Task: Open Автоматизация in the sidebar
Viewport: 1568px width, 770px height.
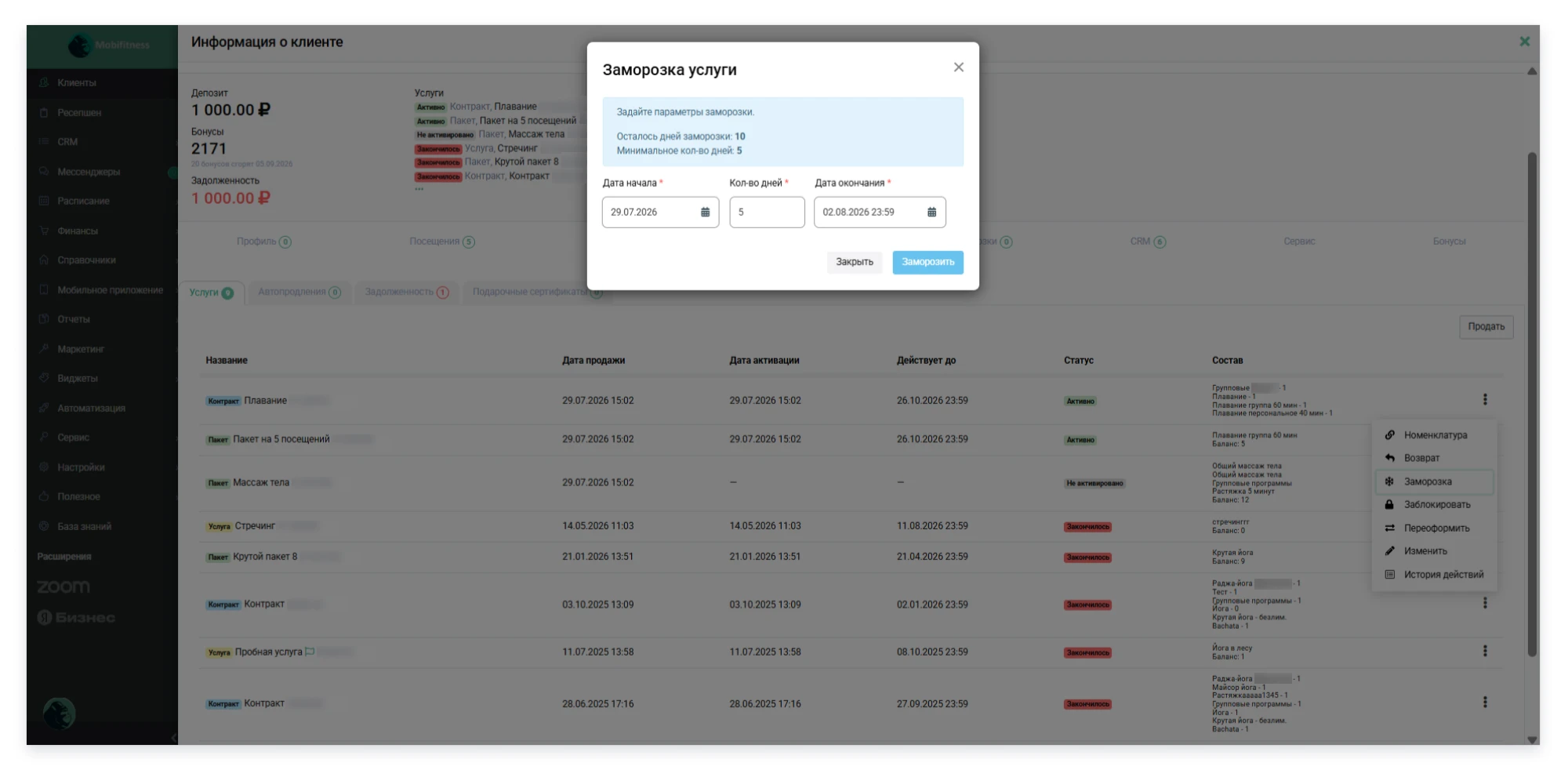Action: pyautogui.click(x=102, y=409)
